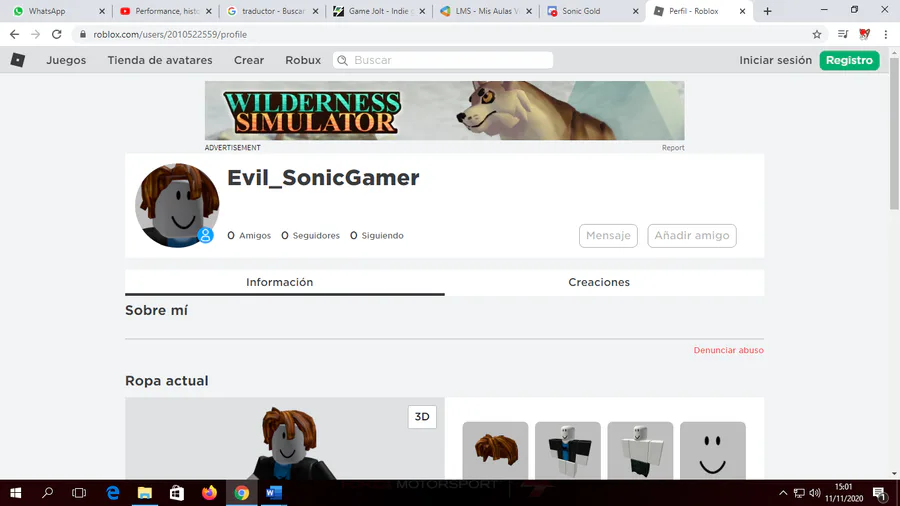Launch Firefox from taskbar

point(210,493)
